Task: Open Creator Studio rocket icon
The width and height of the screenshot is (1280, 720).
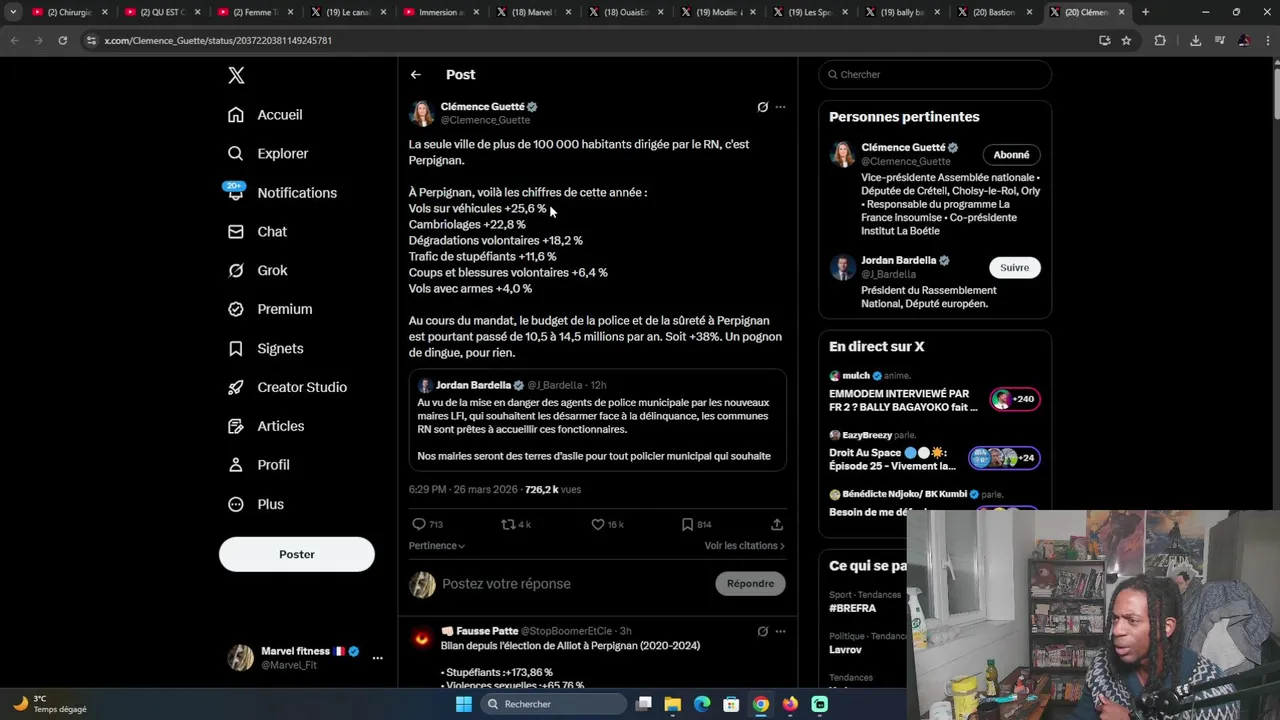Action: [x=236, y=388]
